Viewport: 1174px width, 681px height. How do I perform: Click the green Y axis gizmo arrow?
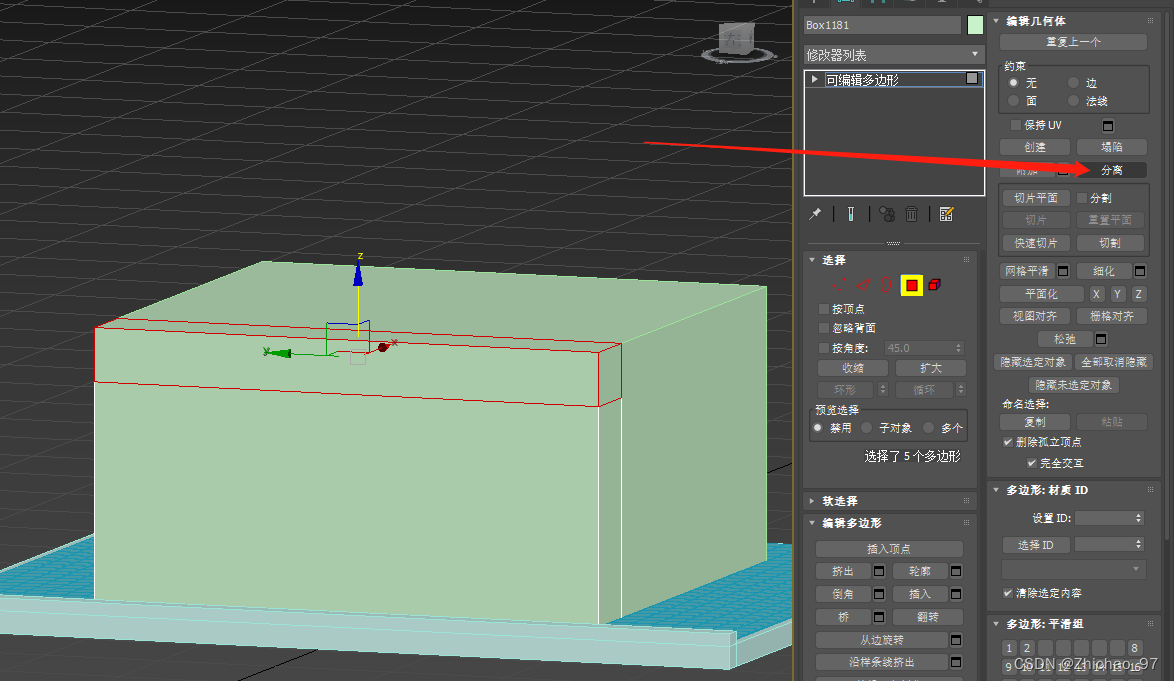point(280,352)
